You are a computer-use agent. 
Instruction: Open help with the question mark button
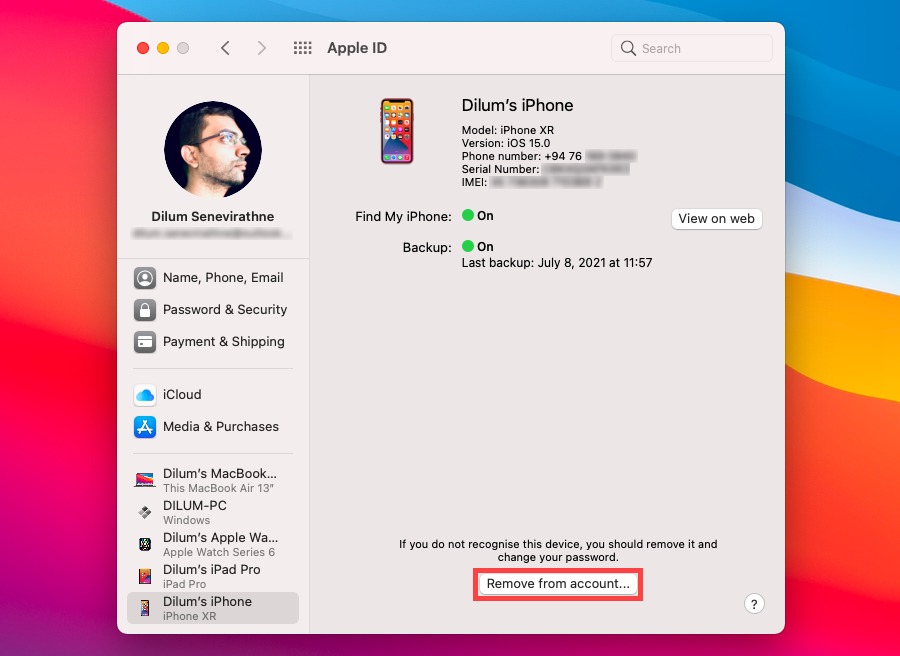754,603
